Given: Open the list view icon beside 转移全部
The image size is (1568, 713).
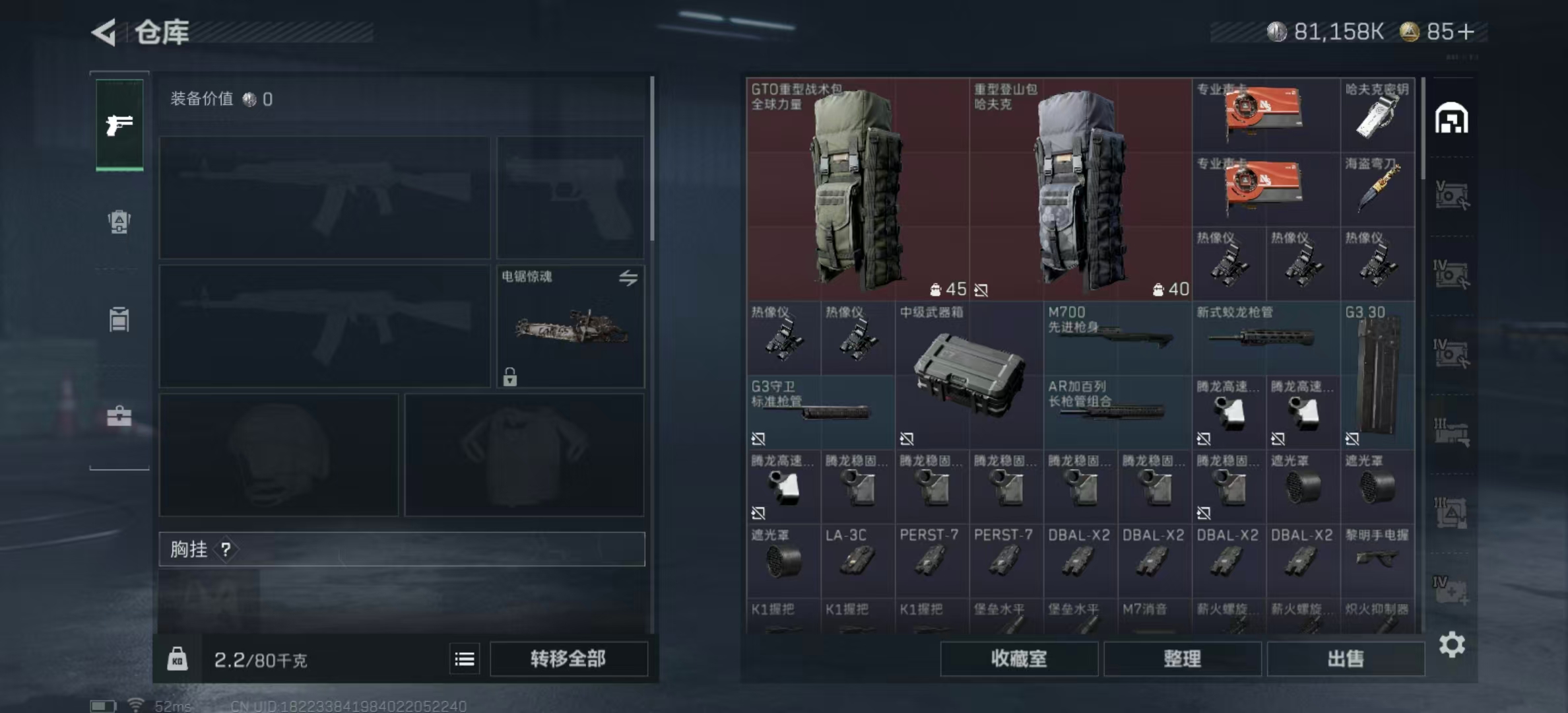Looking at the screenshot, I should [465, 659].
